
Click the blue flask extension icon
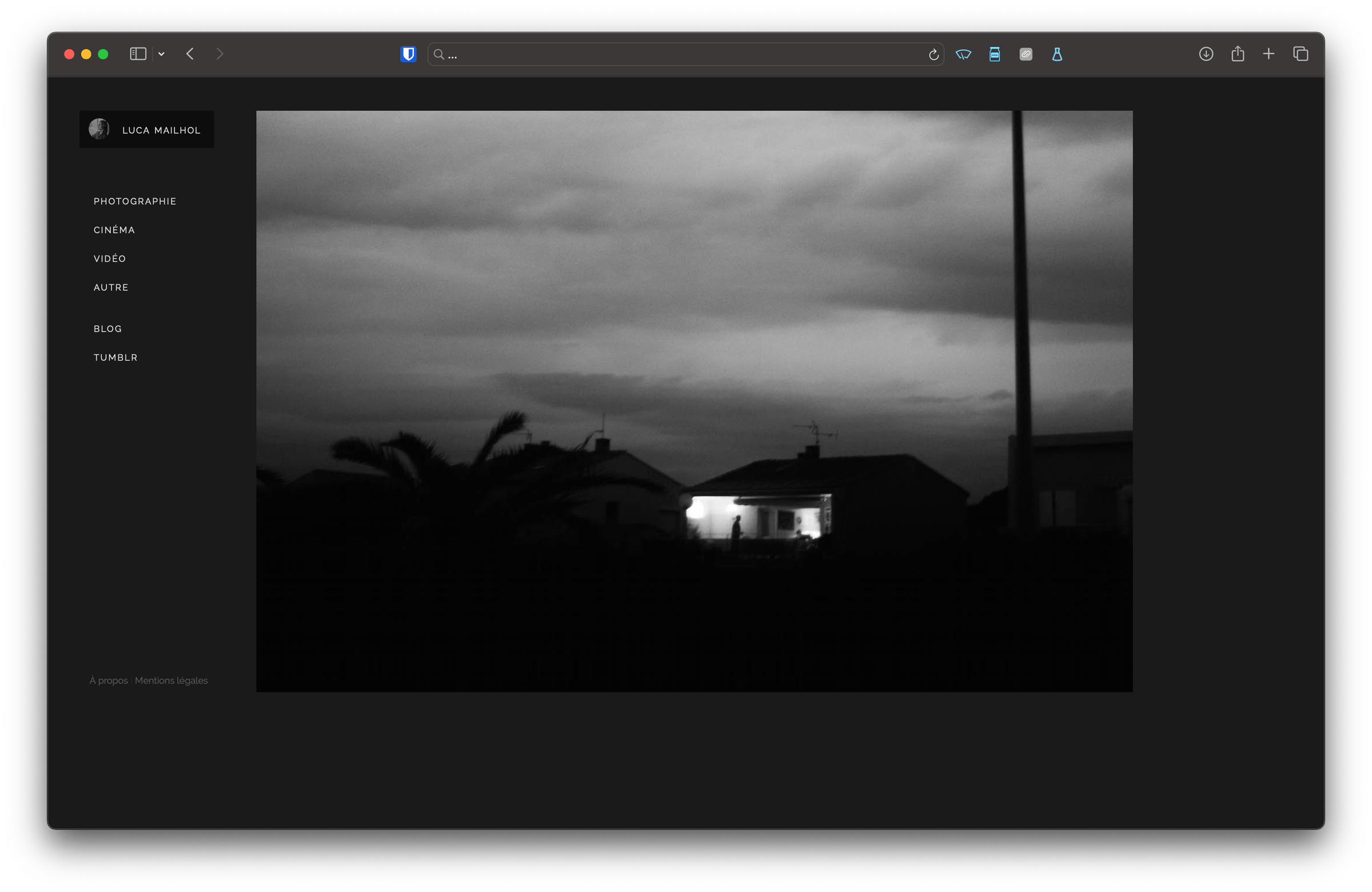(x=1056, y=55)
